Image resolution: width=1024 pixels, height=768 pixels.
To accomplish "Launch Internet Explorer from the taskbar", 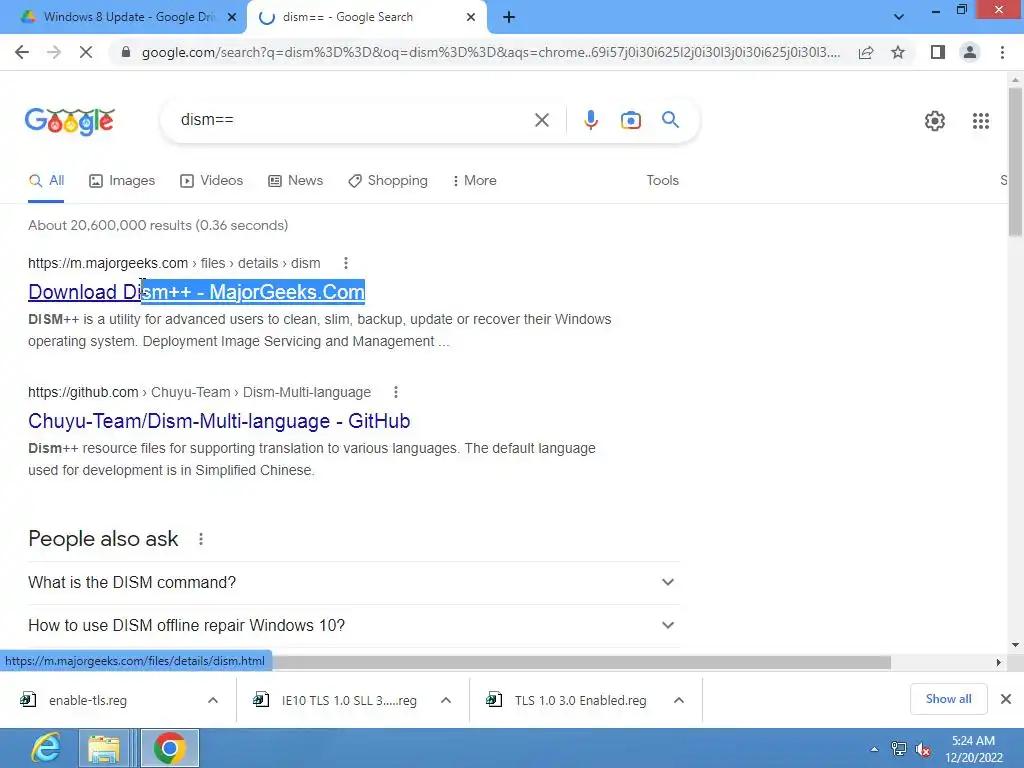I will (46, 748).
